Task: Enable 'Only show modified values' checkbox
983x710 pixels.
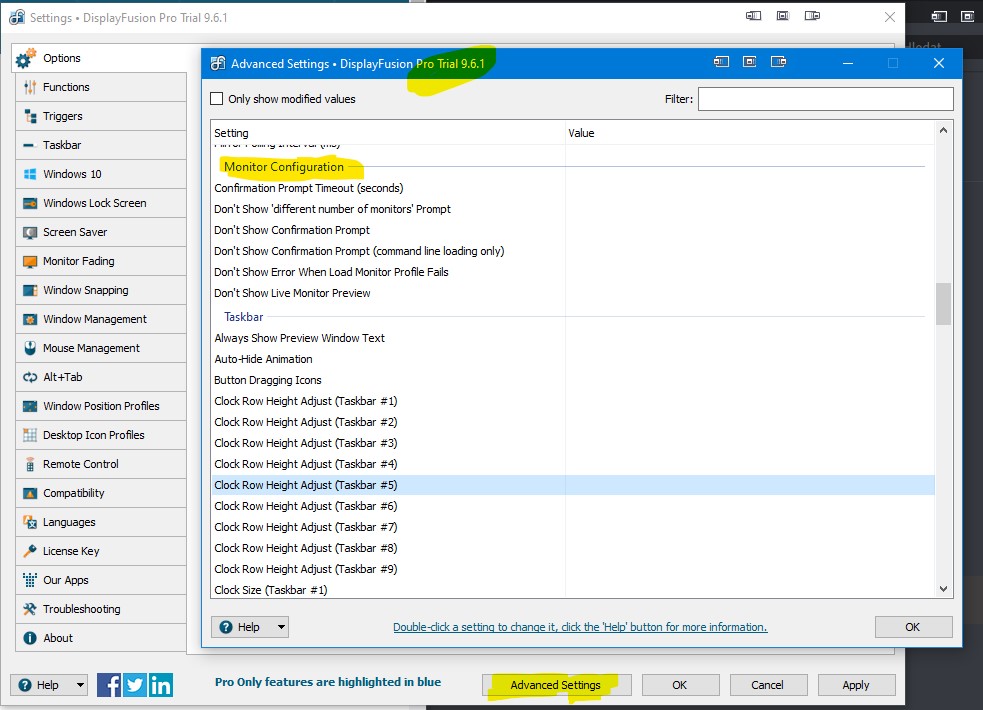Action: [217, 99]
